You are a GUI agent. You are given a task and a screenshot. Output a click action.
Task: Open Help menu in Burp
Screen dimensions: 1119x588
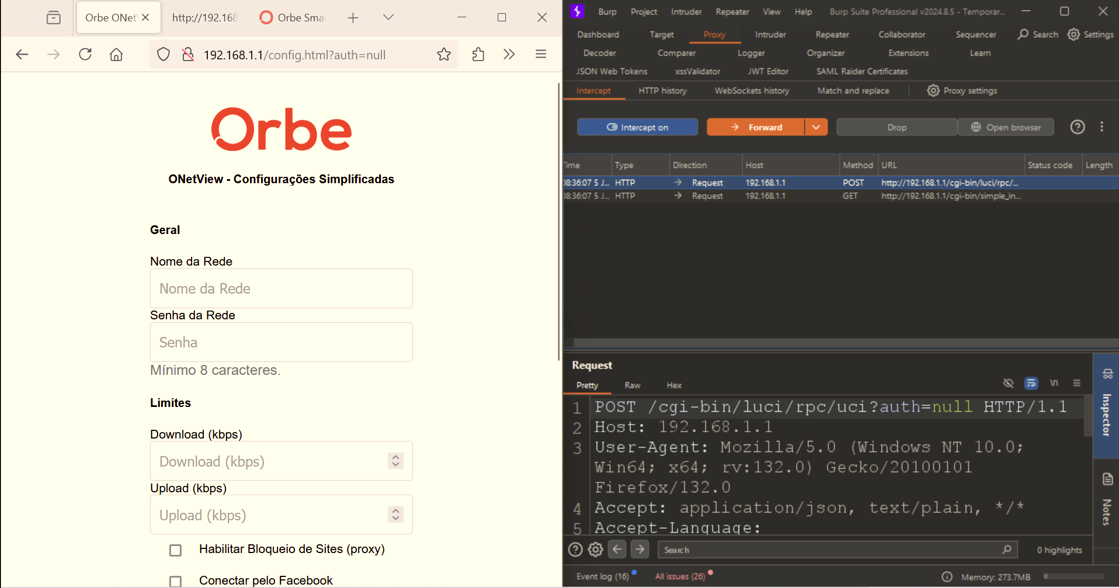803,11
